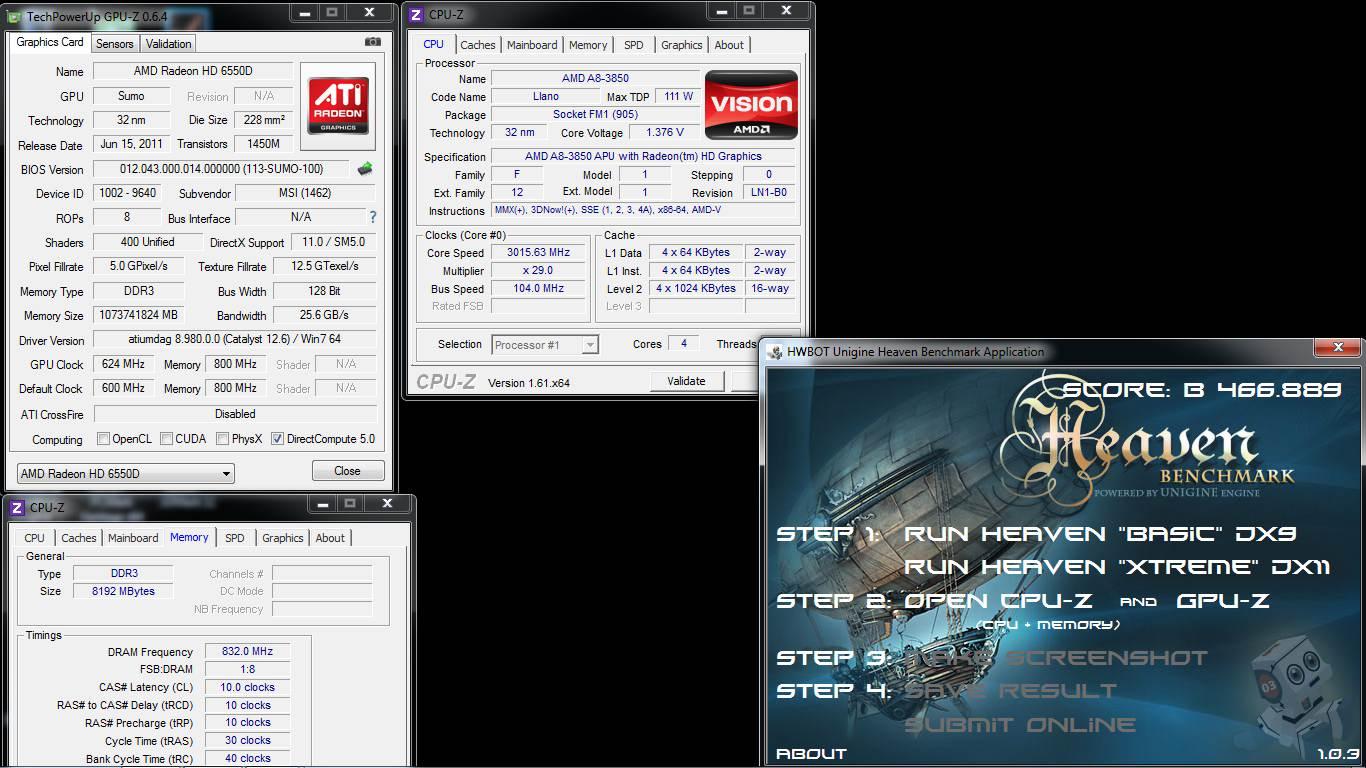
Task: Click the Core Voltage value 1.376 V
Action: point(665,132)
